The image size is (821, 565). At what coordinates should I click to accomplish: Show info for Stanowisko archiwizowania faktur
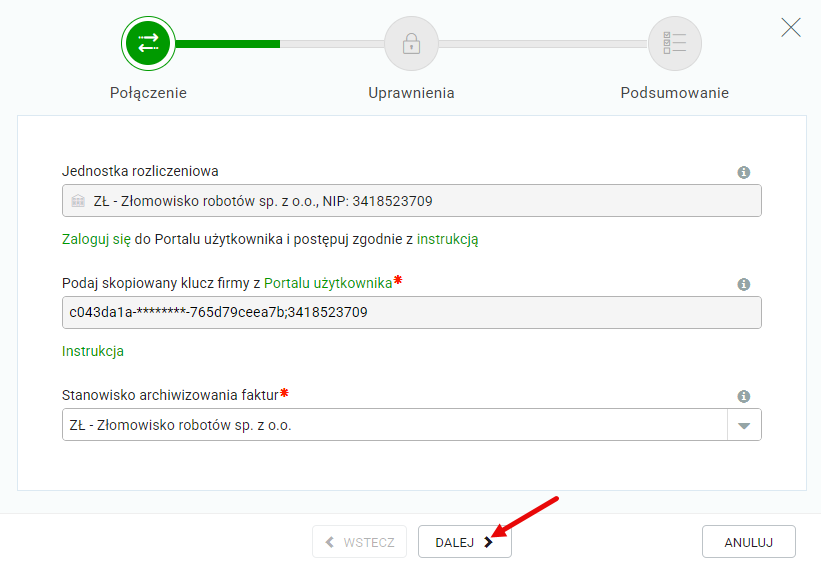pos(744,396)
